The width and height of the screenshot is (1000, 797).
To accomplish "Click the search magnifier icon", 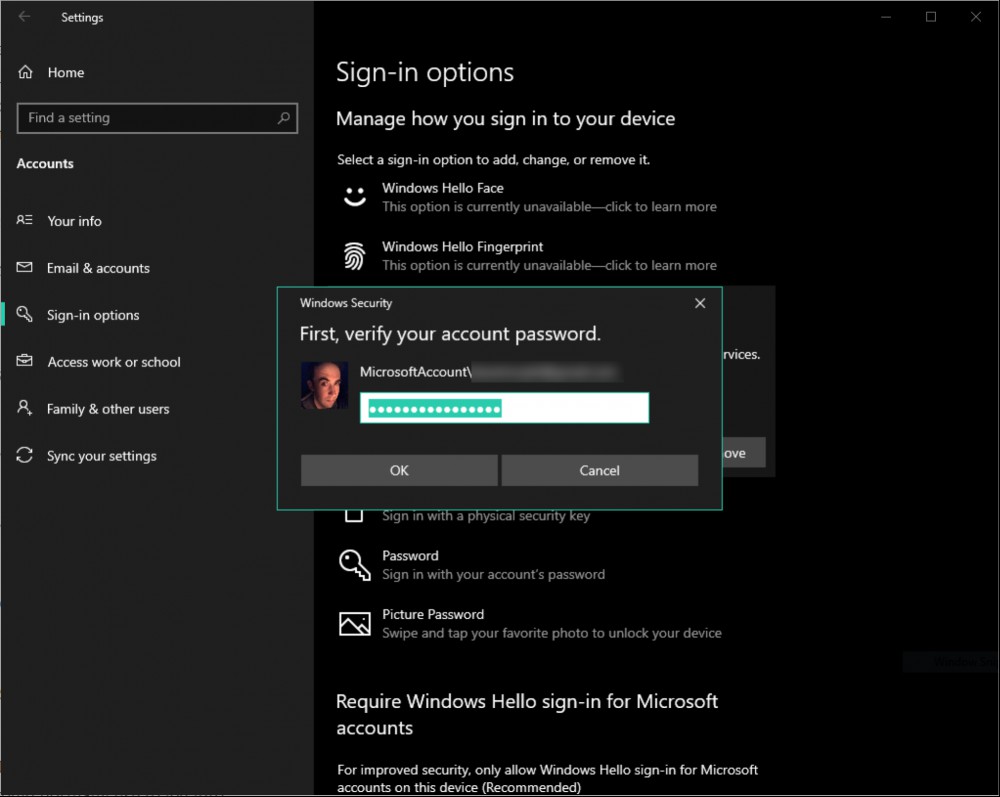I will tap(284, 118).
